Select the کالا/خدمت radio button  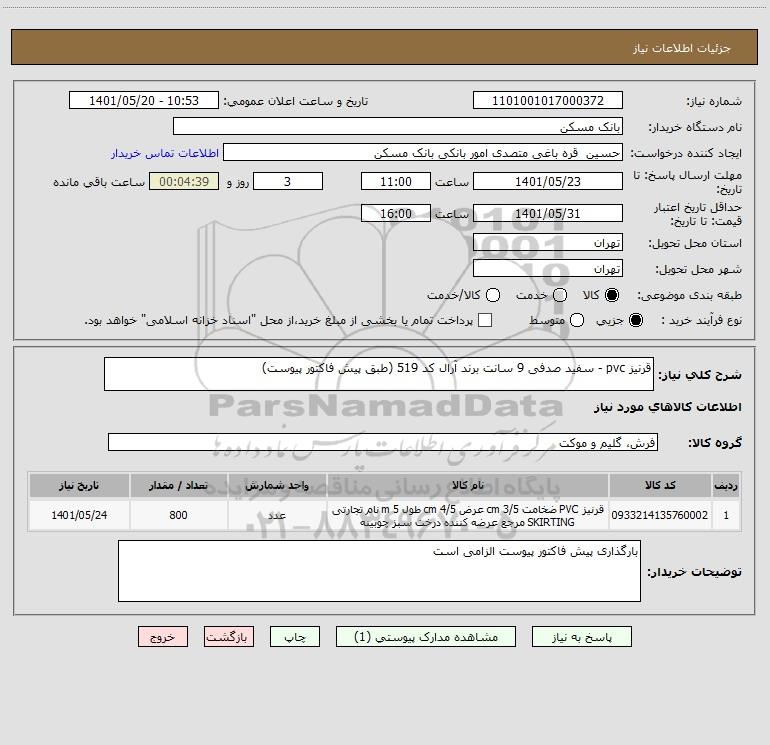tap(493, 295)
